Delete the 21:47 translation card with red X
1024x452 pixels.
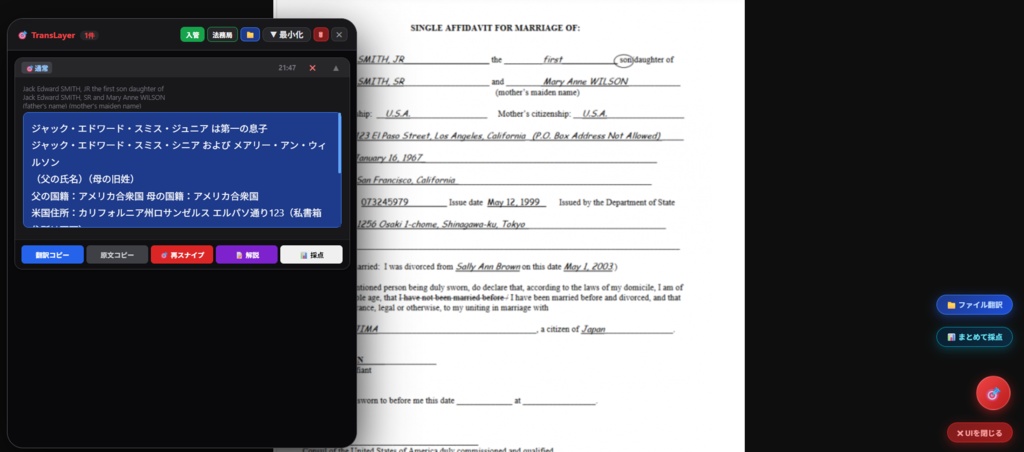tap(312, 68)
